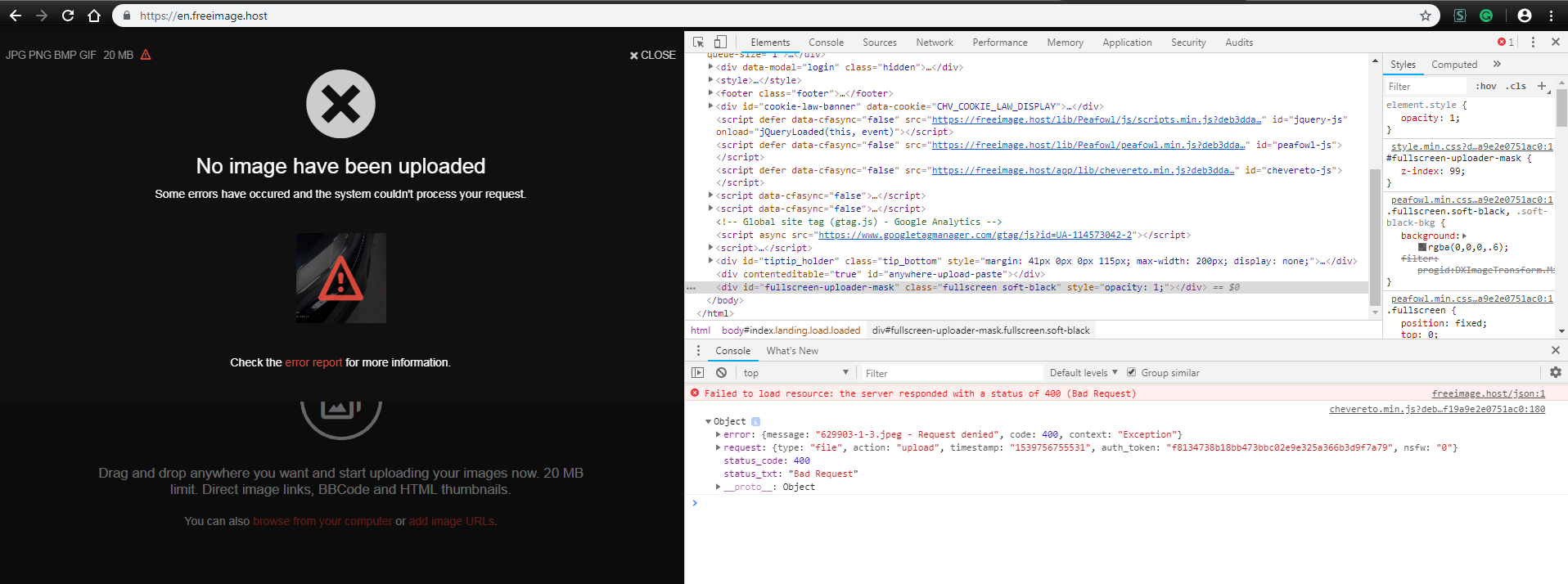Close the DevTools panel
The width and height of the screenshot is (1568, 584).
[x=1556, y=43]
